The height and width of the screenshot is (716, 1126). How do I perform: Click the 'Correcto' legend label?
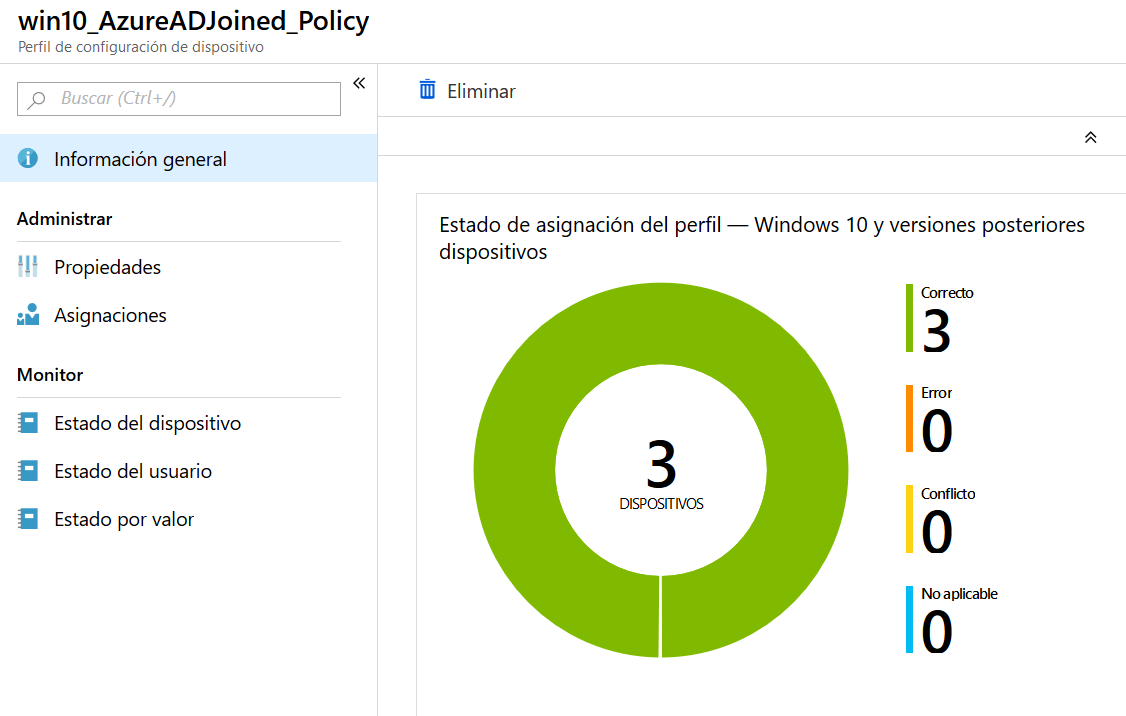point(947,293)
